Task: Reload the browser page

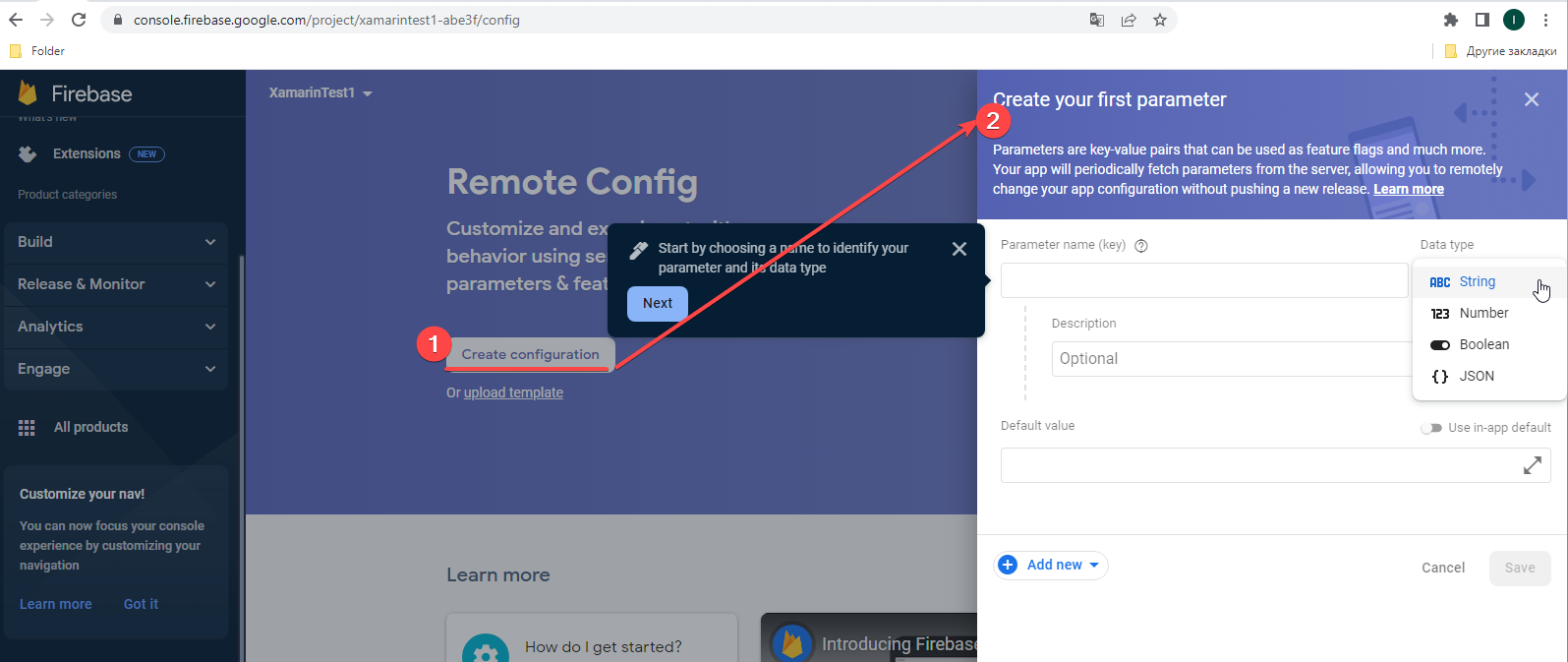Action: pos(79,20)
